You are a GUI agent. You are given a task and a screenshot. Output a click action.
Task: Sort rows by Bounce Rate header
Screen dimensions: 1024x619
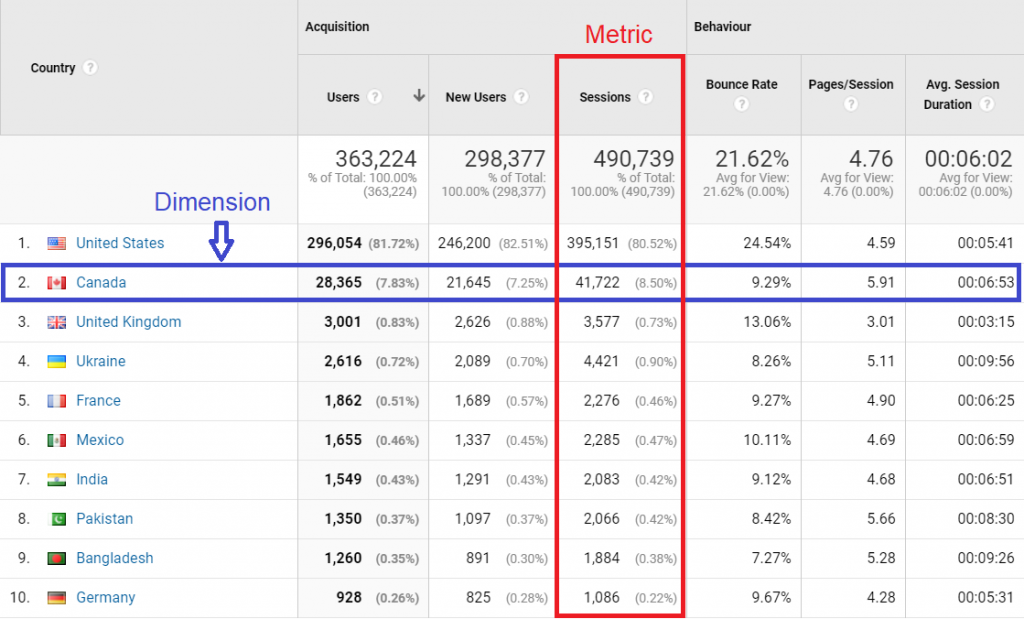(x=742, y=84)
